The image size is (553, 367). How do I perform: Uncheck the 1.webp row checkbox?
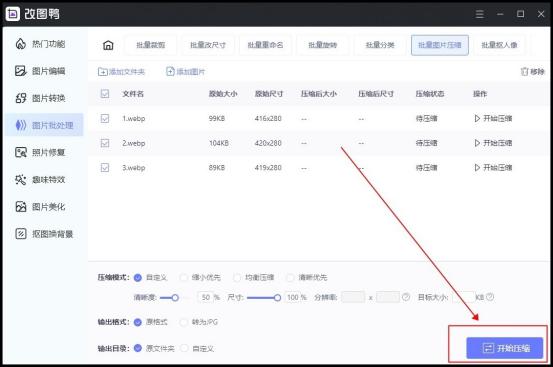[x=105, y=118]
